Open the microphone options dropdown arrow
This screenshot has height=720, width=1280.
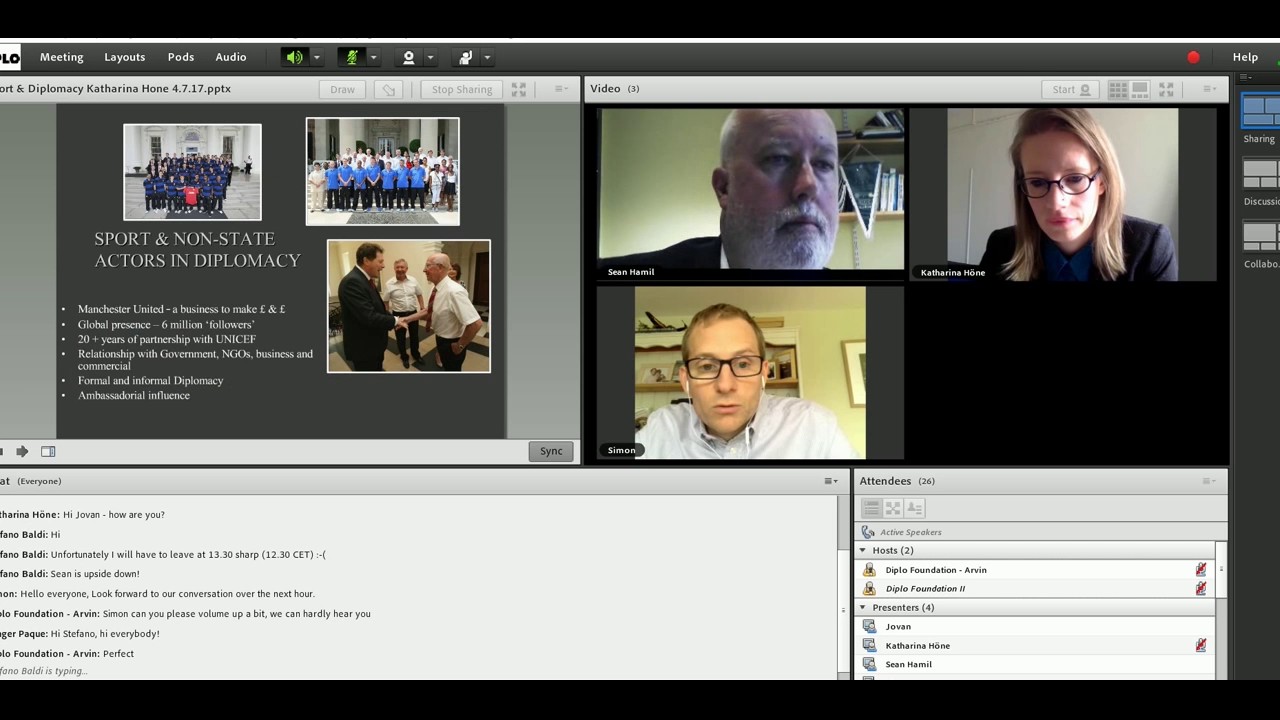click(374, 57)
